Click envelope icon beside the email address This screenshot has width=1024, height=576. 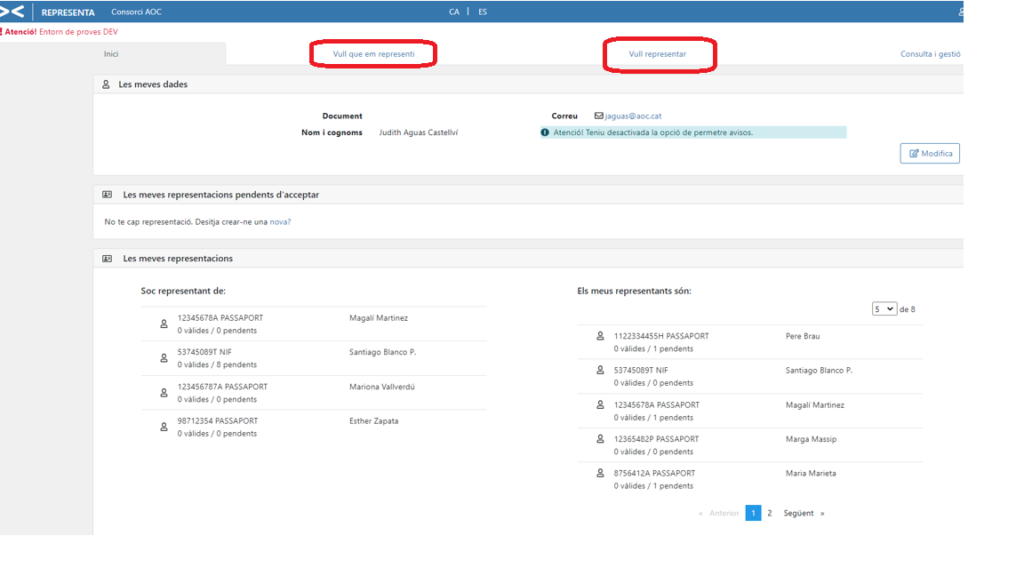point(599,116)
